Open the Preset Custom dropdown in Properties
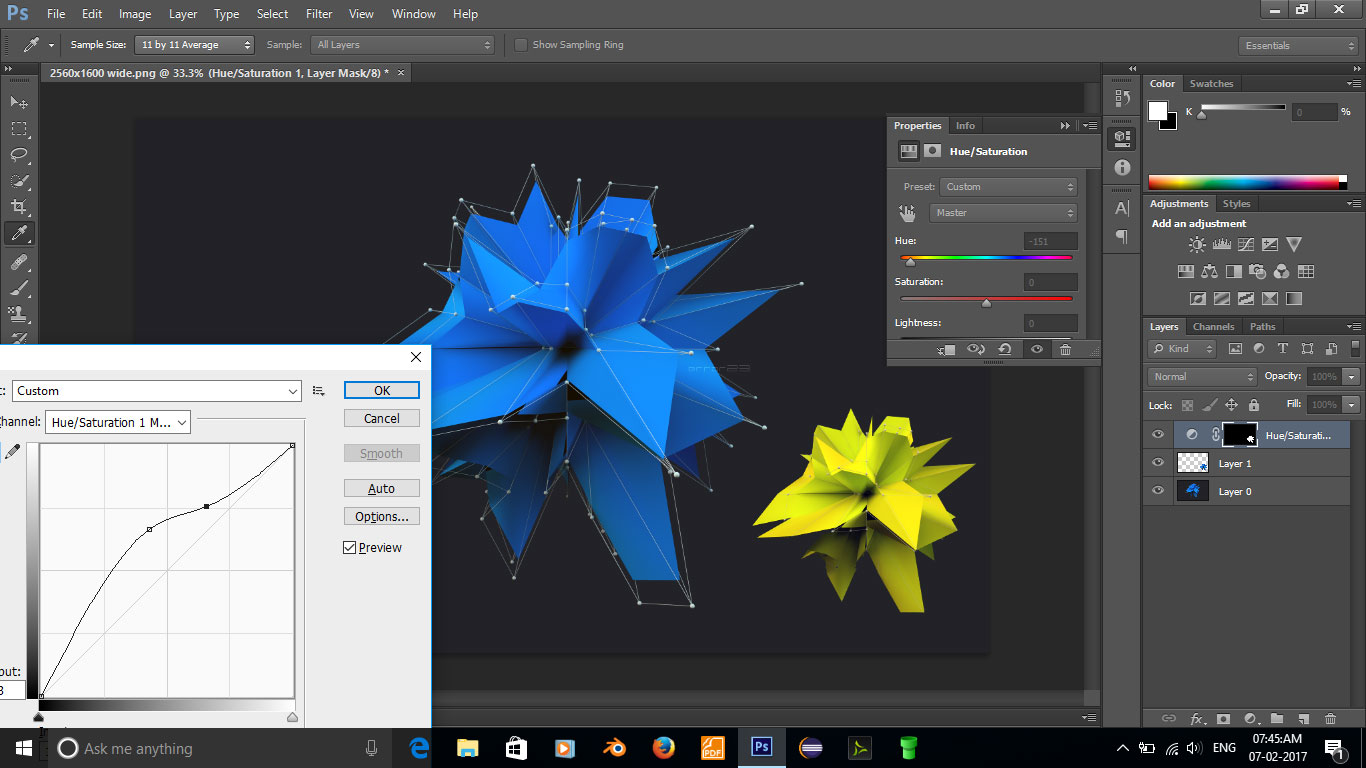 pos(1008,187)
